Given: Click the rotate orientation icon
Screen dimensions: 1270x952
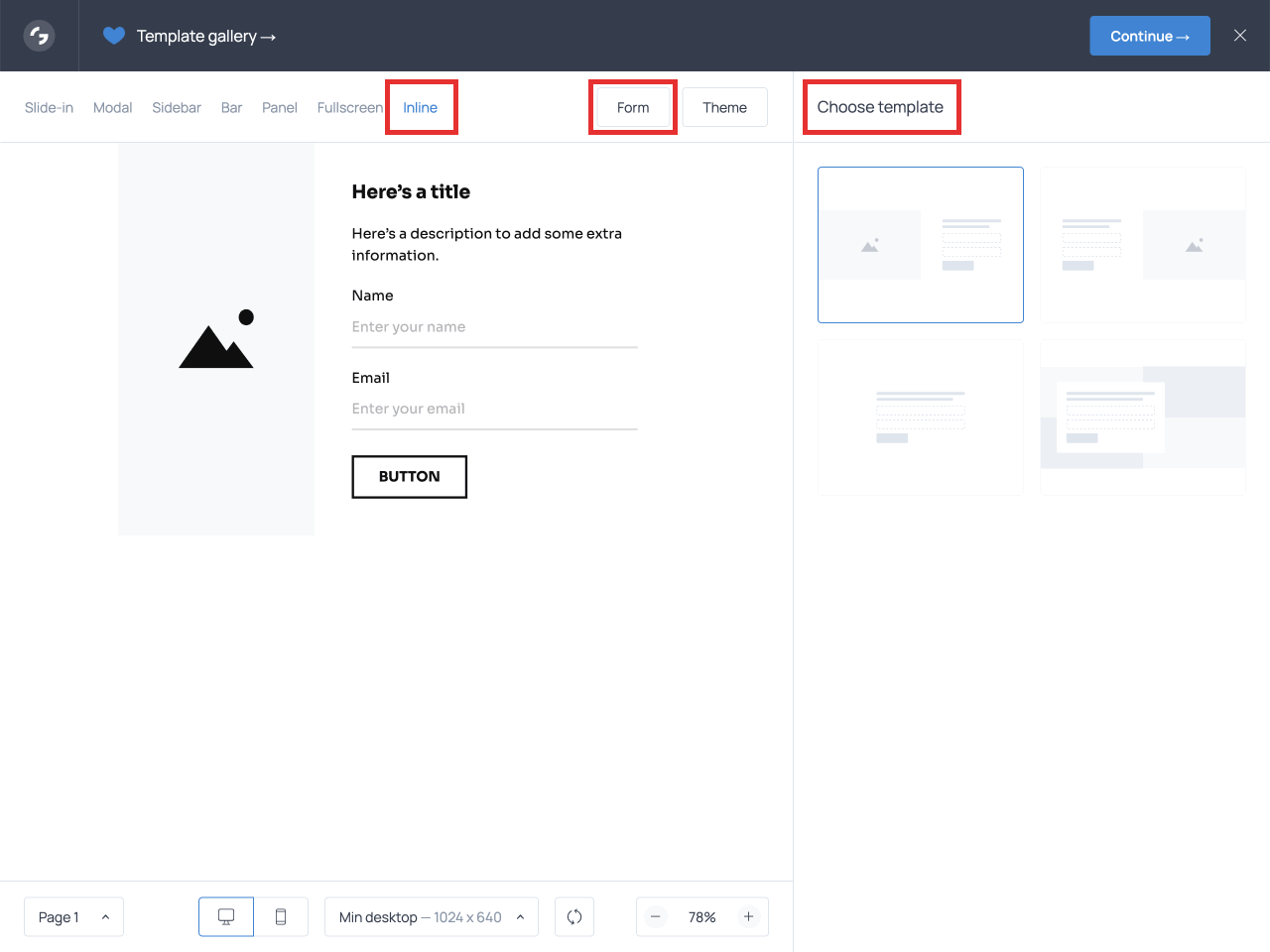Looking at the screenshot, I should coord(574,916).
